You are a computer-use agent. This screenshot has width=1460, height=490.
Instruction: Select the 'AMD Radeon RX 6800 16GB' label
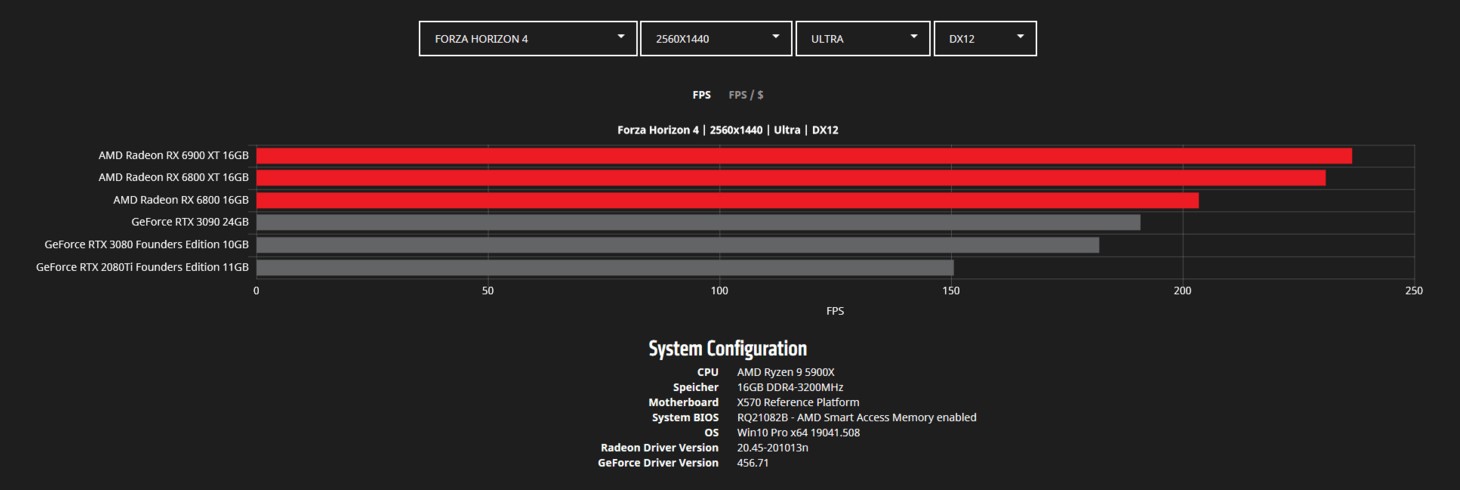(181, 200)
